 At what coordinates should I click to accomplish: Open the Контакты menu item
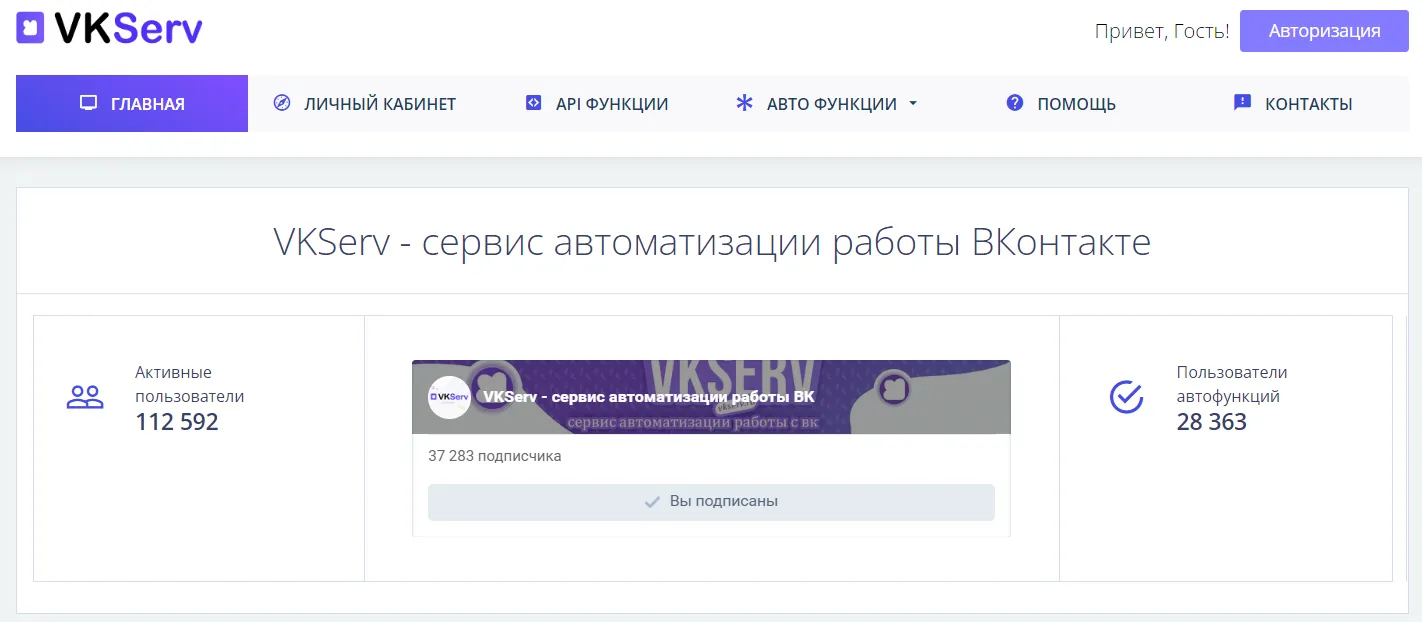coord(1292,103)
